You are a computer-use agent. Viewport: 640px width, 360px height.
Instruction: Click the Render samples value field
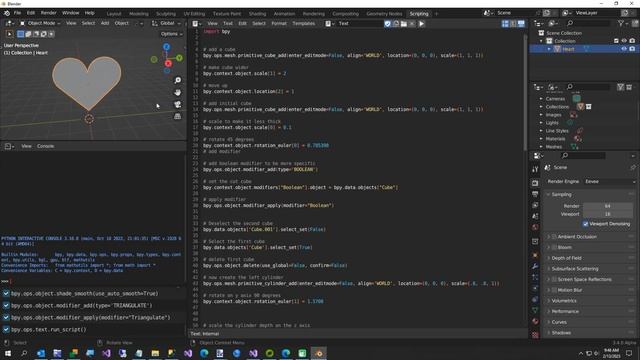607,206
